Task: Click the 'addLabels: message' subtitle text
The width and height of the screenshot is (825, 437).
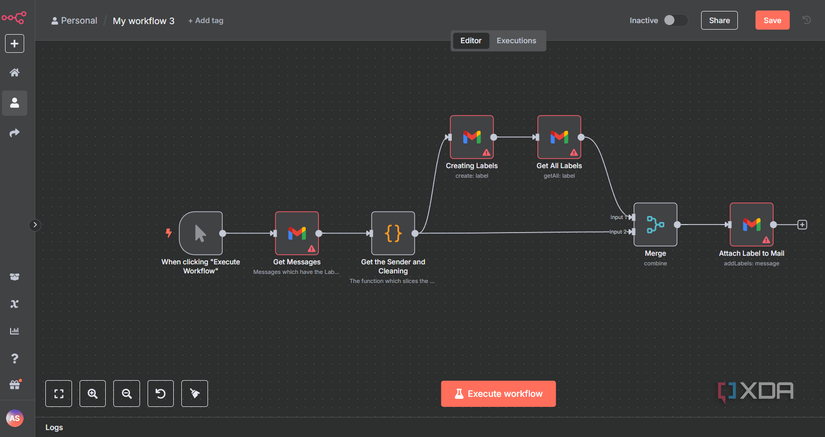Action: coord(751,263)
